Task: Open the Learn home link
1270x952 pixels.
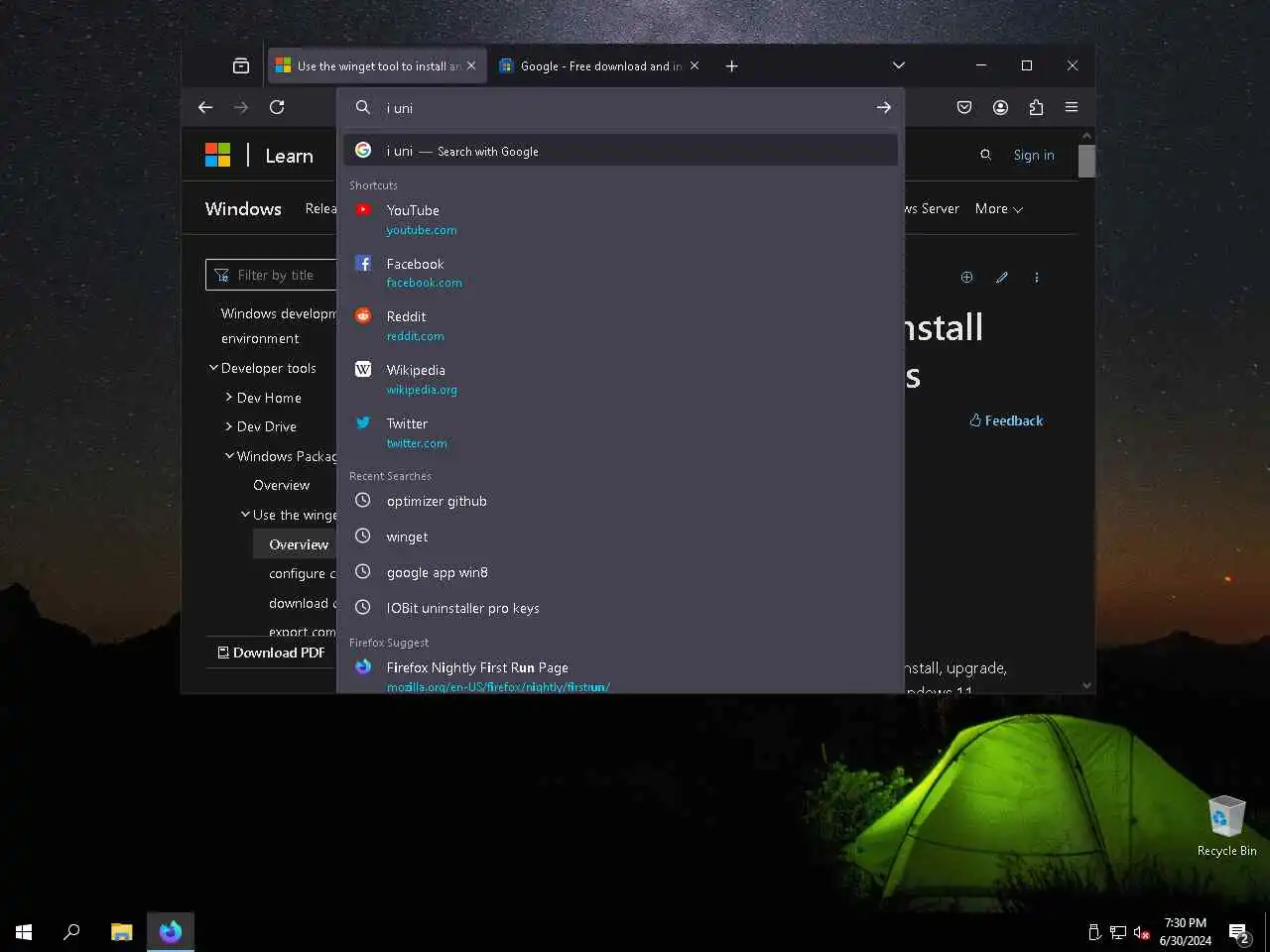Action: (289, 156)
